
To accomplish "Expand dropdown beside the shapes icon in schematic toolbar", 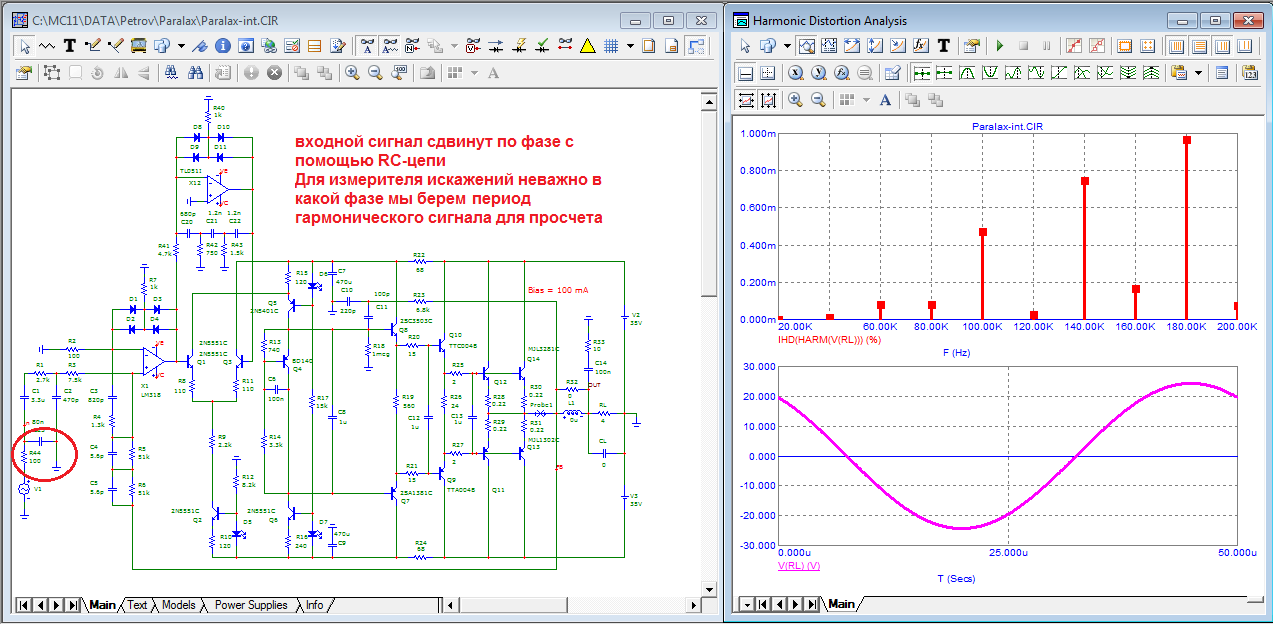I will (x=181, y=45).
